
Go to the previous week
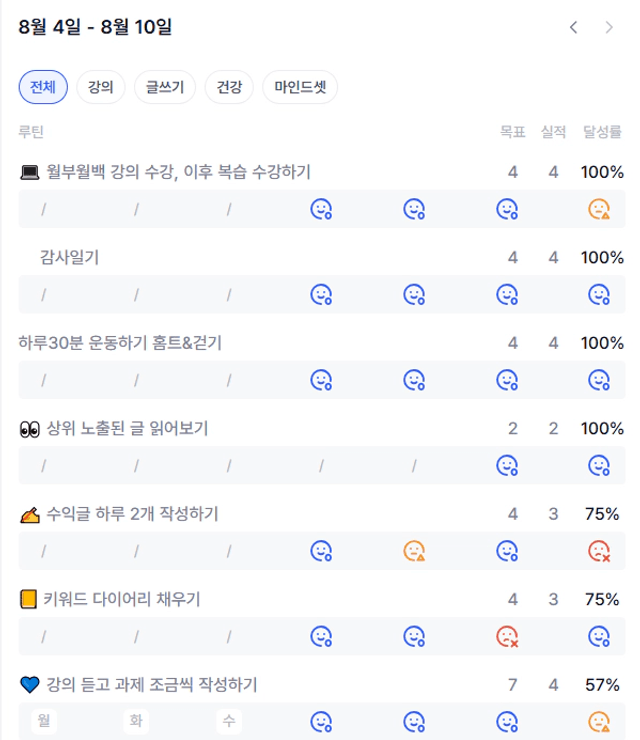pos(573,28)
